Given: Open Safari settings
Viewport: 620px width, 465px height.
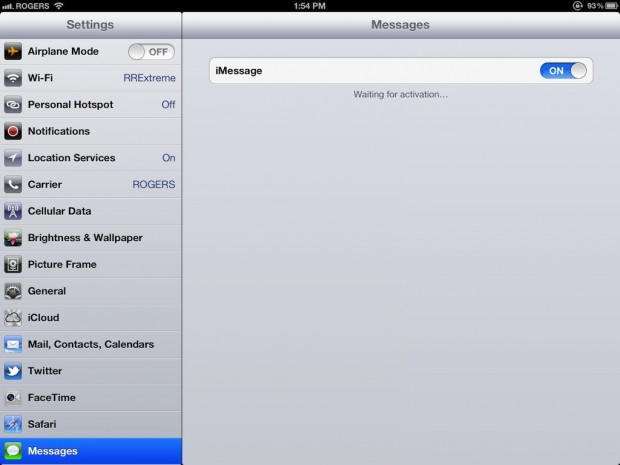Looking at the screenshot, I should (91, 424).
